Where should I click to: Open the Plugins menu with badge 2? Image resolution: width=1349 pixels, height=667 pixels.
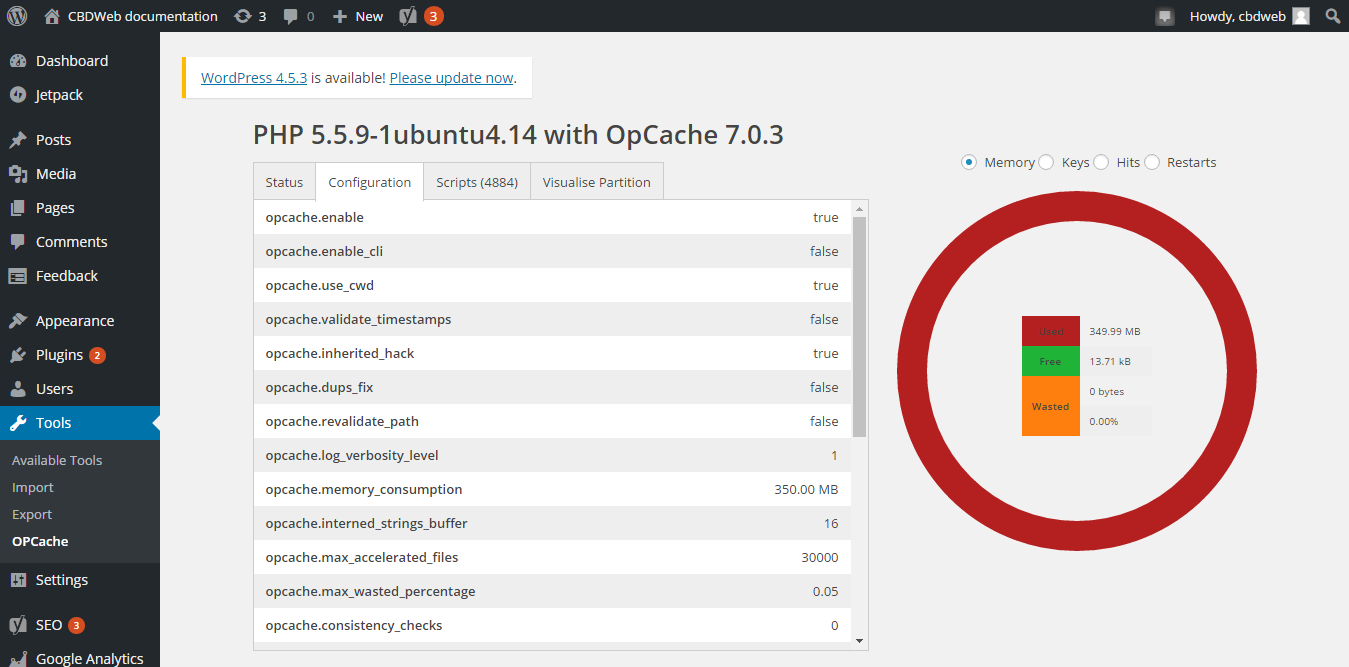click(x=80, y=355)
